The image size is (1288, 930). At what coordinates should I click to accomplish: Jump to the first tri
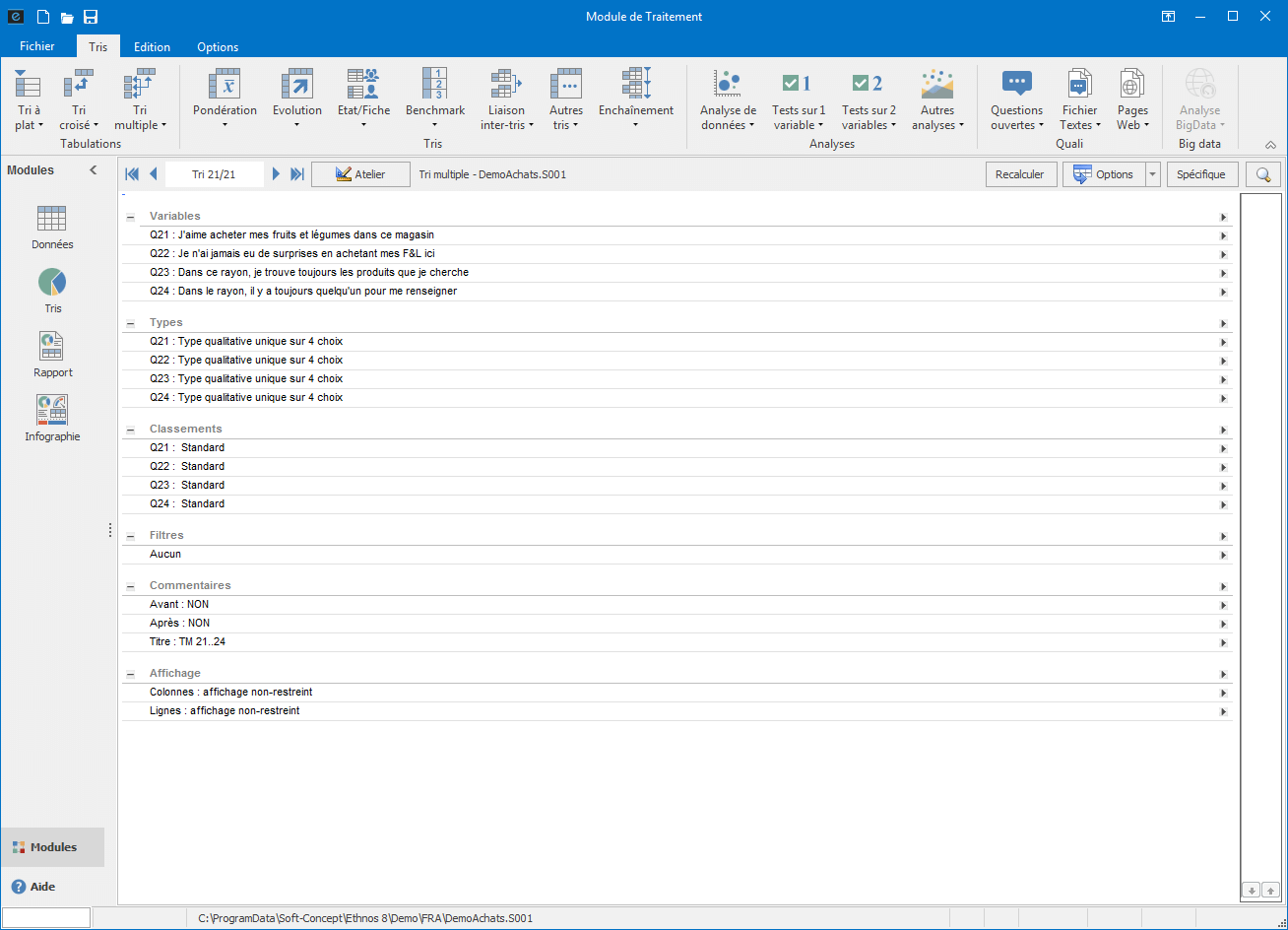[132, 174]
